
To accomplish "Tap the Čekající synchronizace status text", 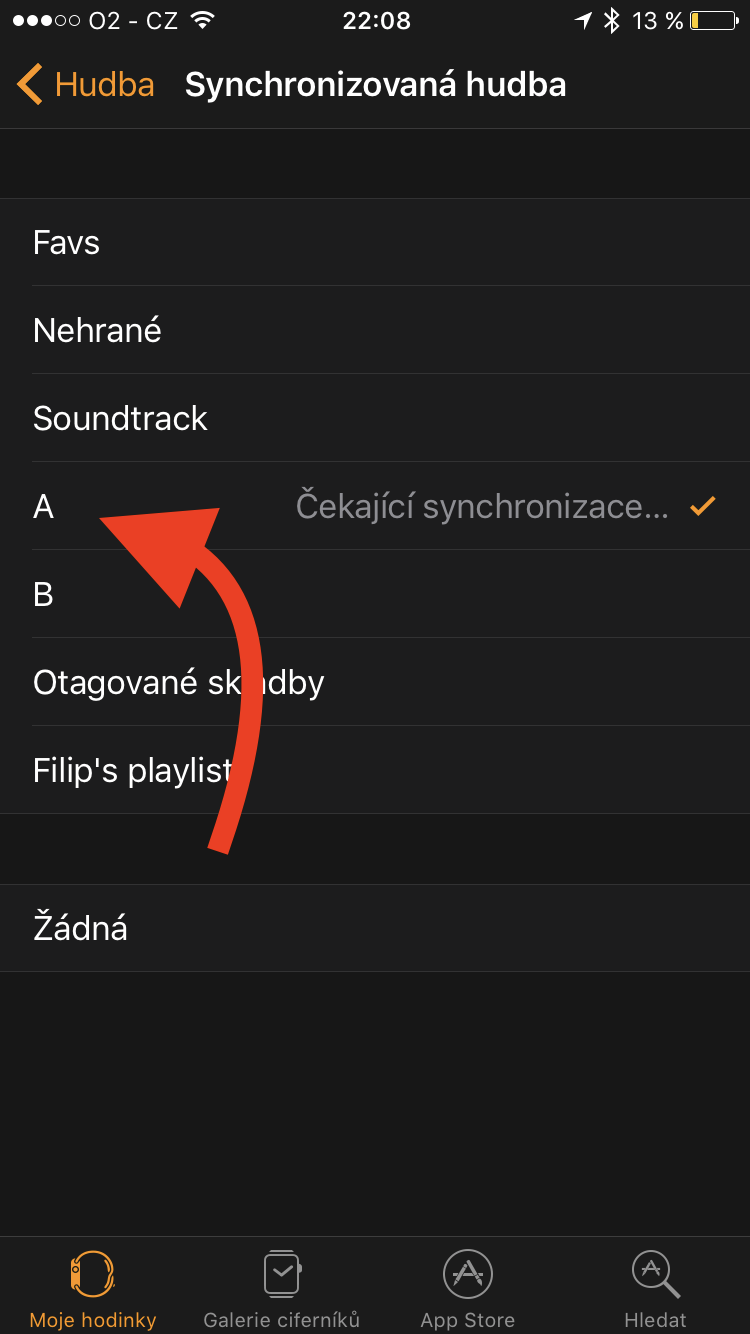I will [482, 507].
